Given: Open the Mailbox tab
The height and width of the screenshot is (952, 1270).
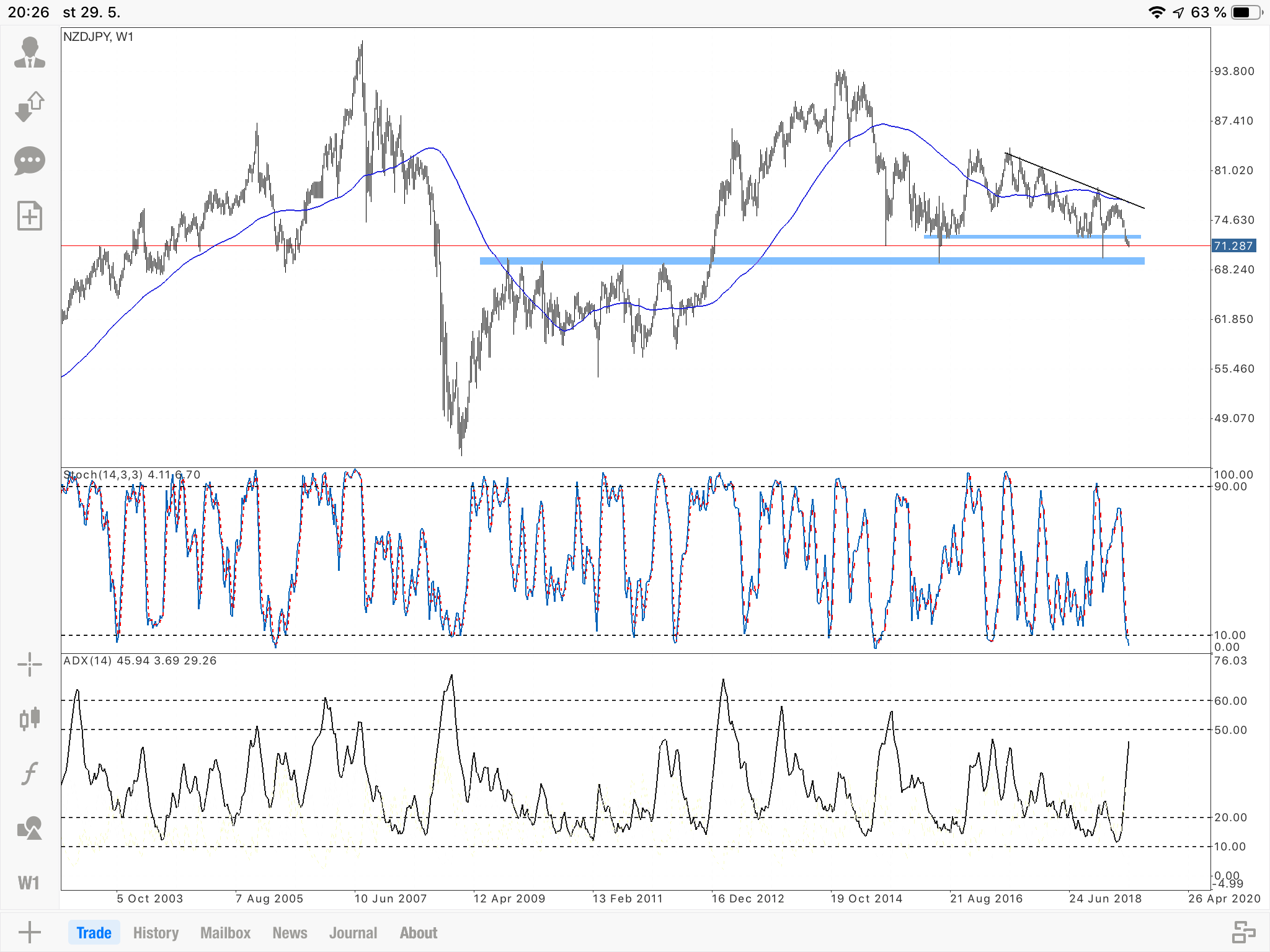Looking at the screenshot, I should tap(225, 933).
